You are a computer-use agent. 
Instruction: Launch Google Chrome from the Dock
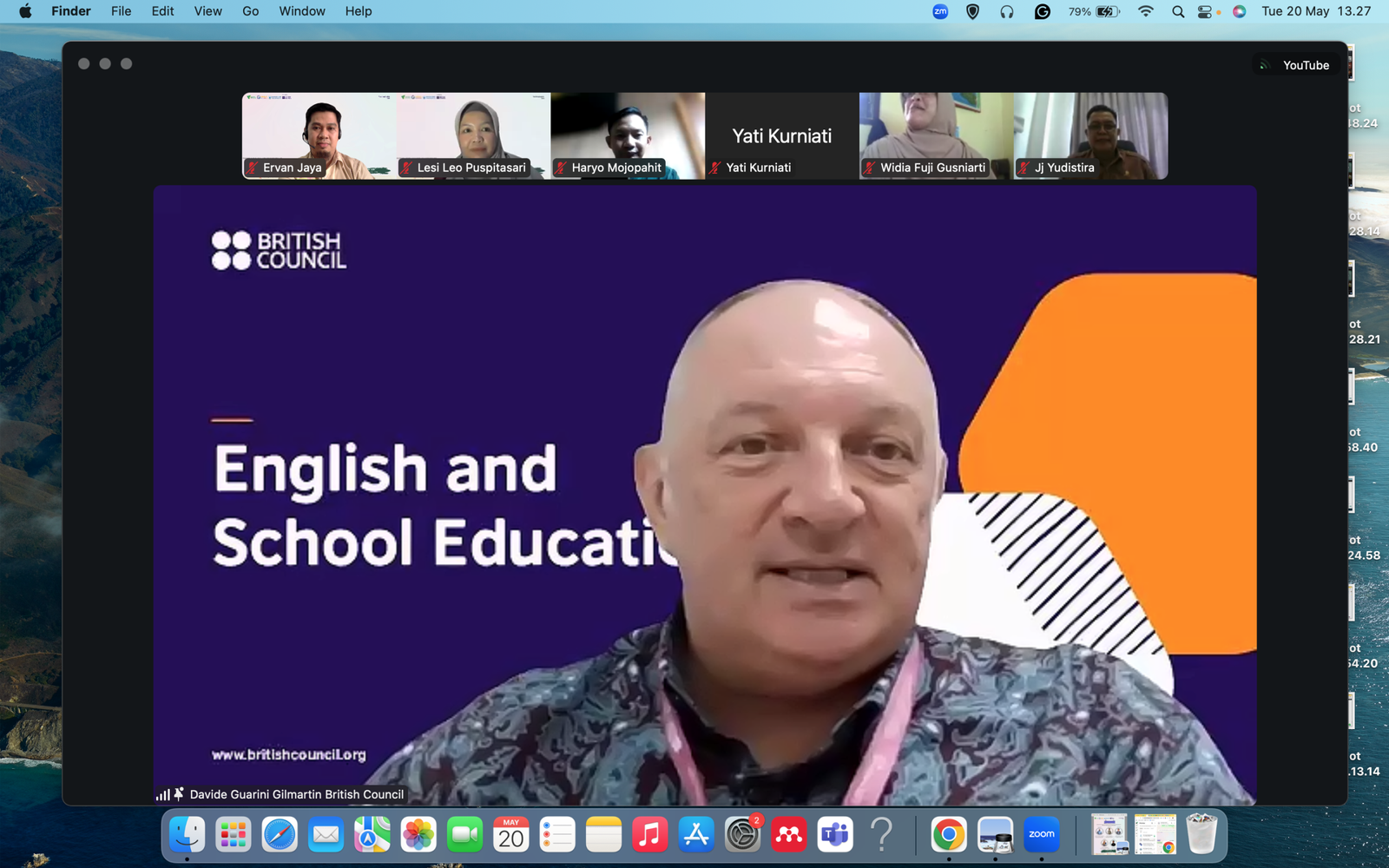click(948, 835)
